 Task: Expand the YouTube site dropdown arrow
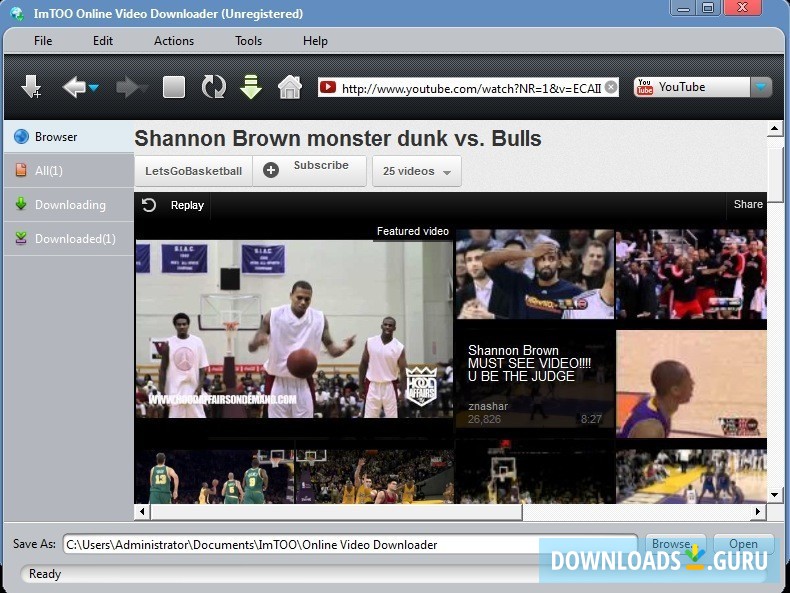click(761, 87)
